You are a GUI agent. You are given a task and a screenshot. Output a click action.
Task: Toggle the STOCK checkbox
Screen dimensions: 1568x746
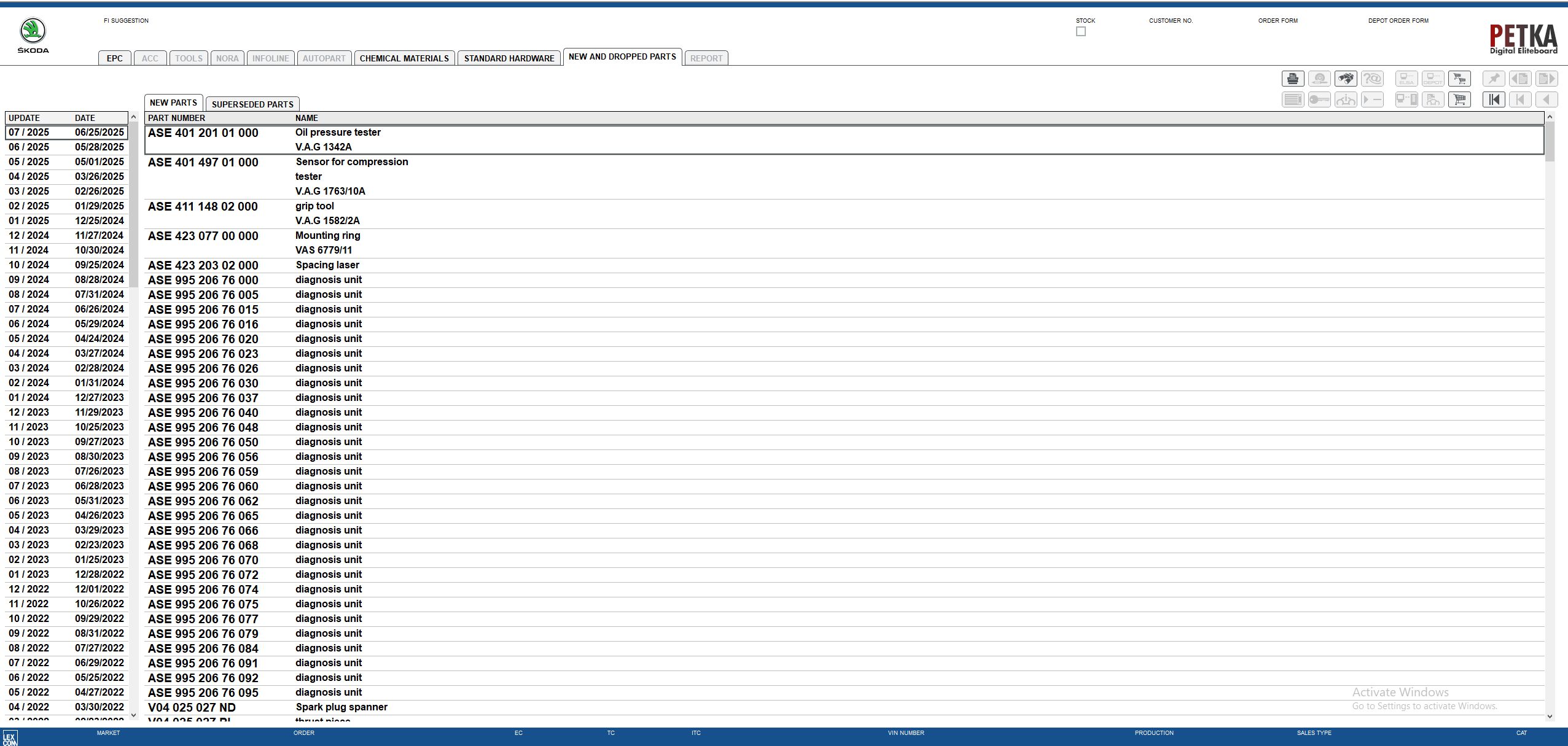1081,31
